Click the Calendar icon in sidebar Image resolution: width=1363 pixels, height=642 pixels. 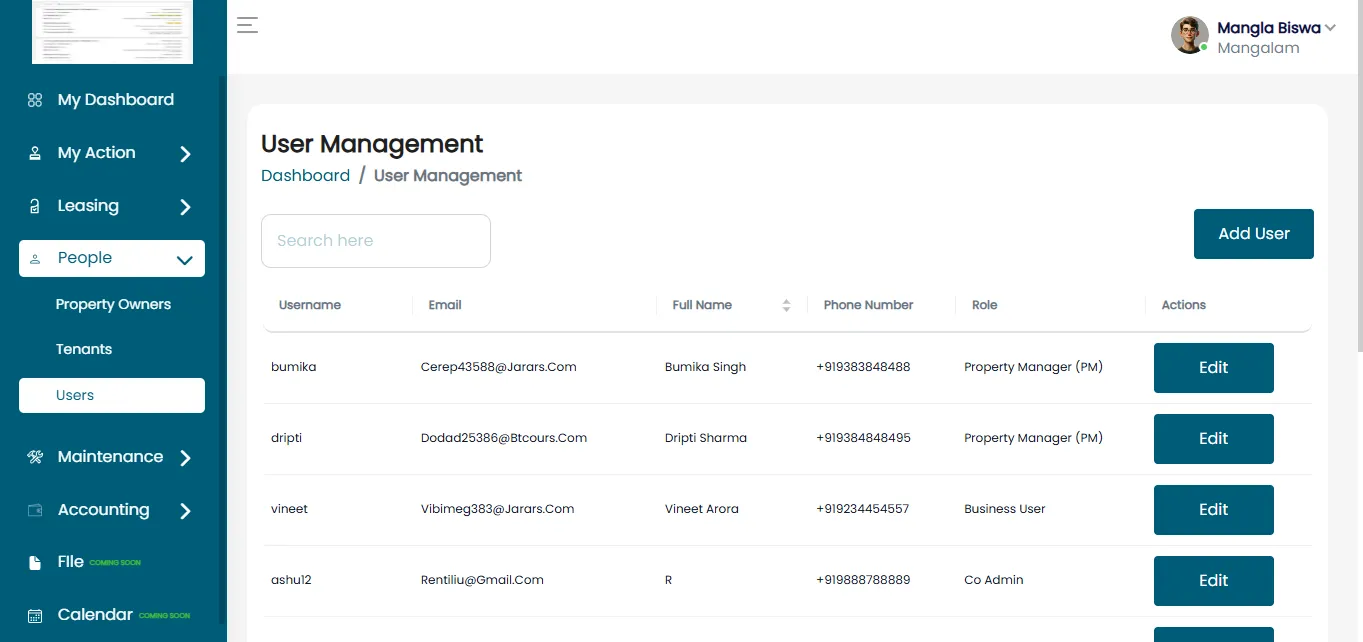[x=35, y=615]
